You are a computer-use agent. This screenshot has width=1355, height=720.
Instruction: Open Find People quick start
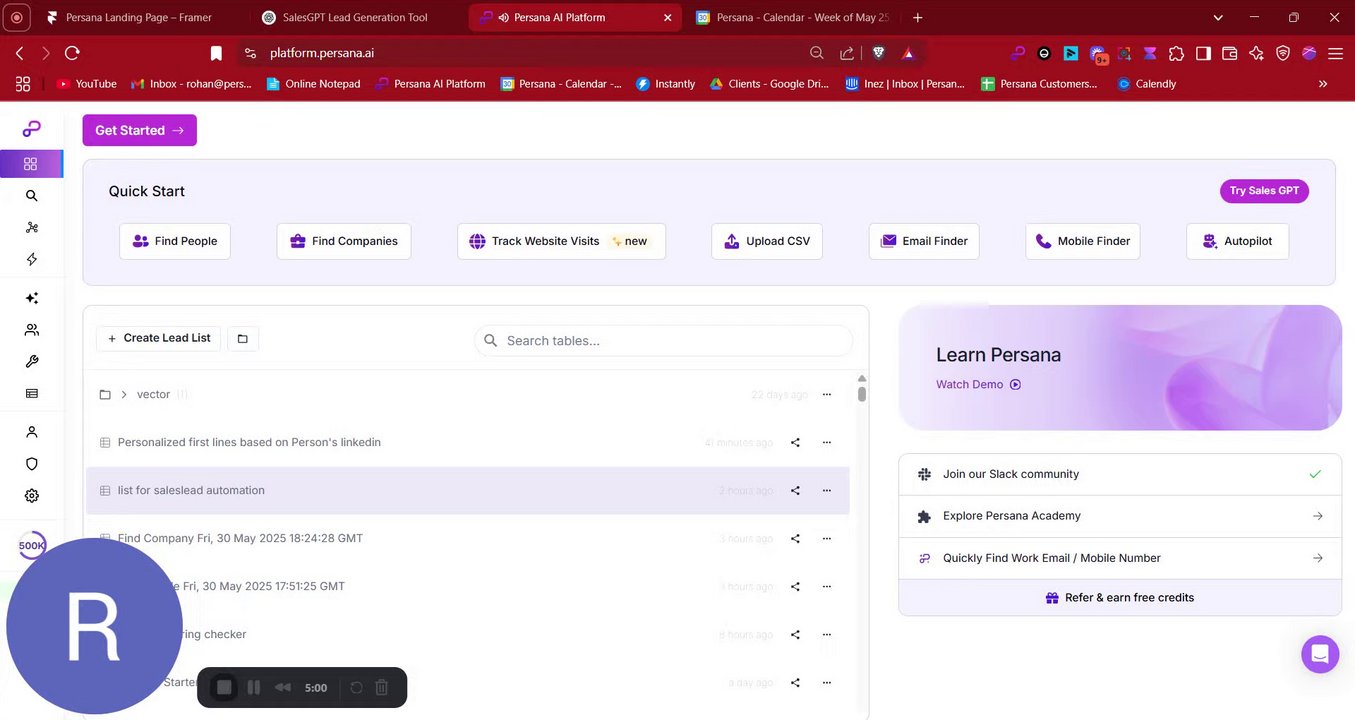175,241
